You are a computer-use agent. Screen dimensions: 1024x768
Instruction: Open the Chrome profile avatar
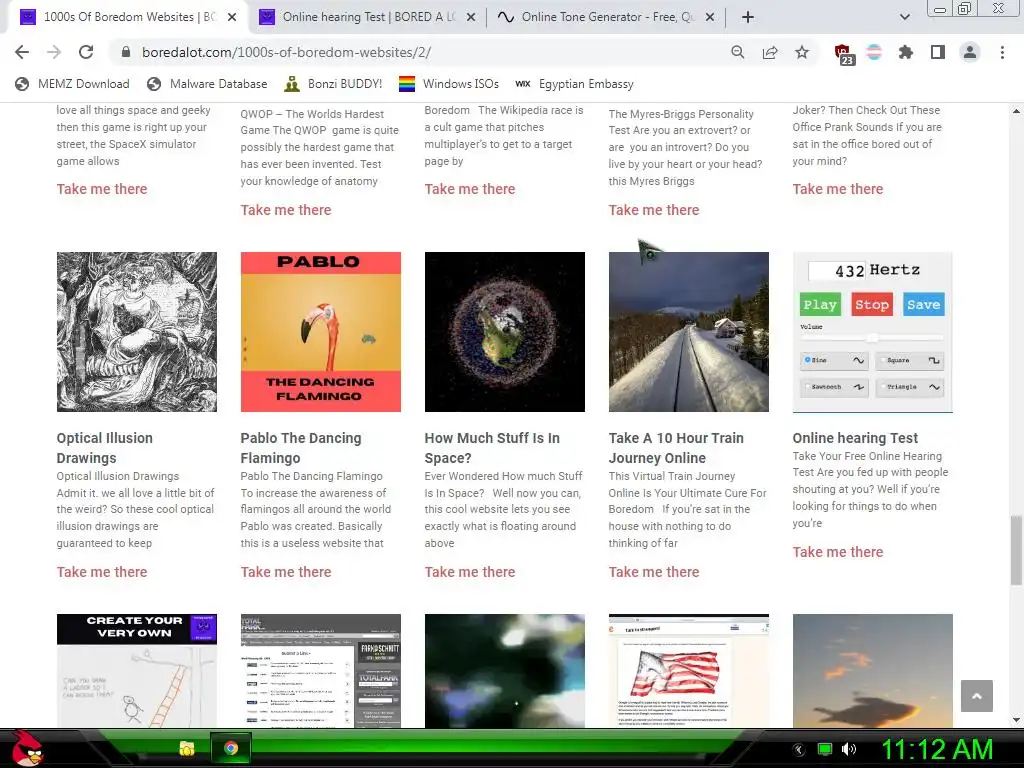point(970,52)
